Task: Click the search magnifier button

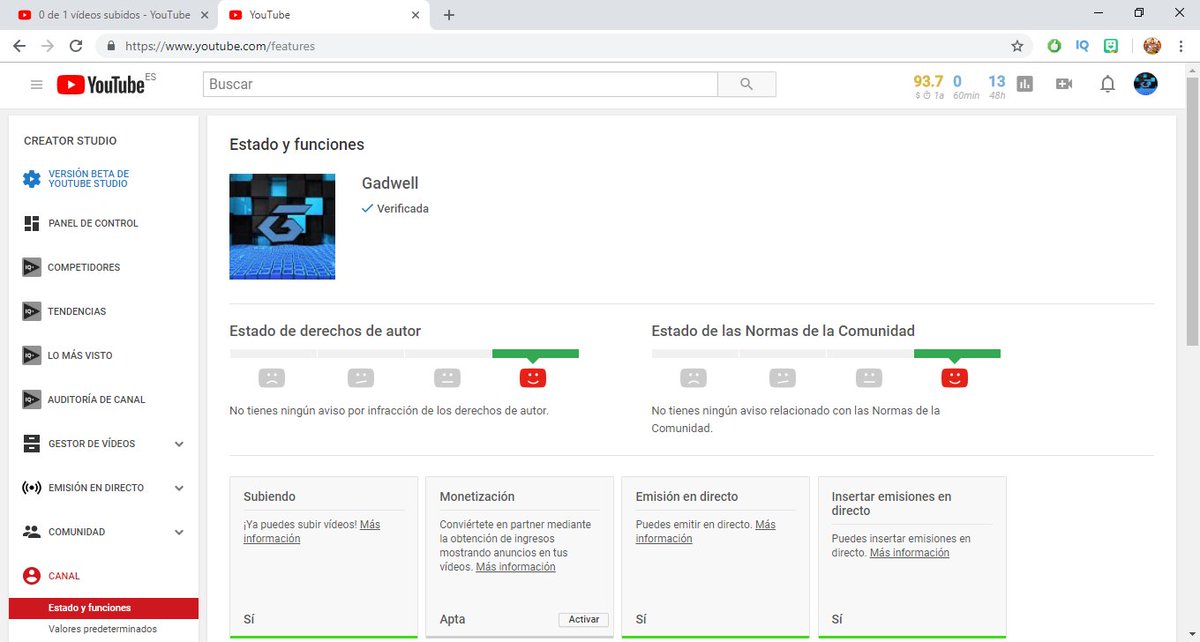Action: 746,85
